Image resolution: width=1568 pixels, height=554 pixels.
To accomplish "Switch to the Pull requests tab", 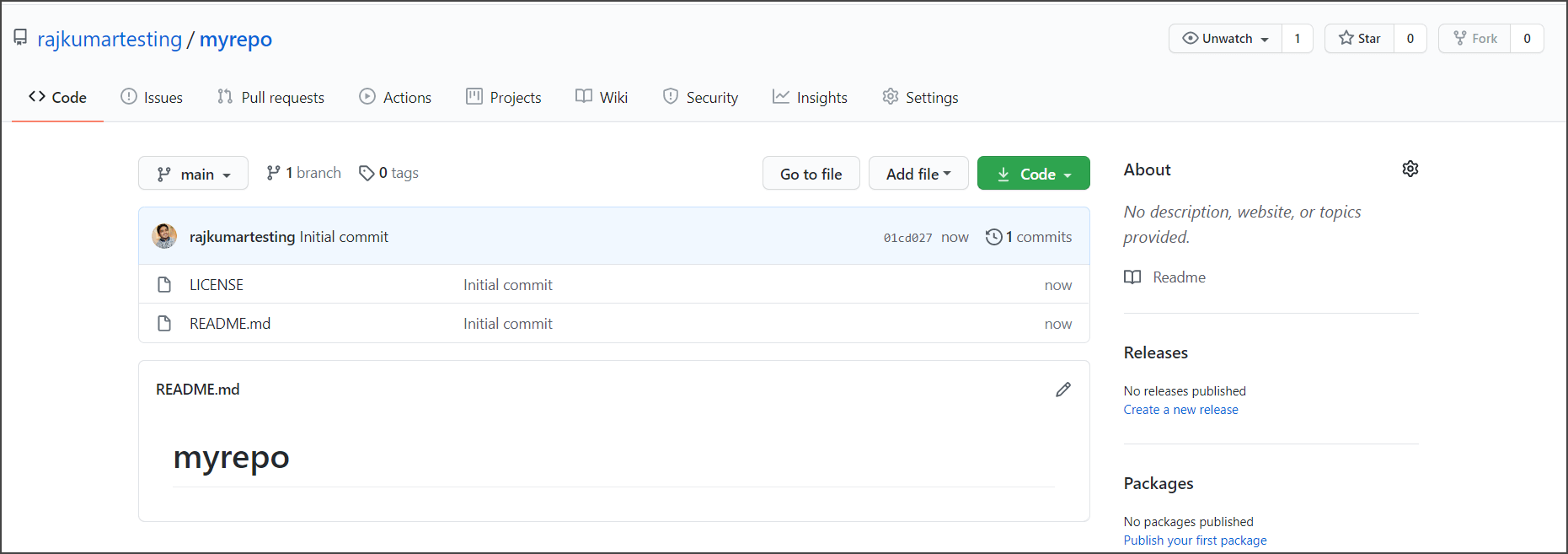I will pos(270,97).
